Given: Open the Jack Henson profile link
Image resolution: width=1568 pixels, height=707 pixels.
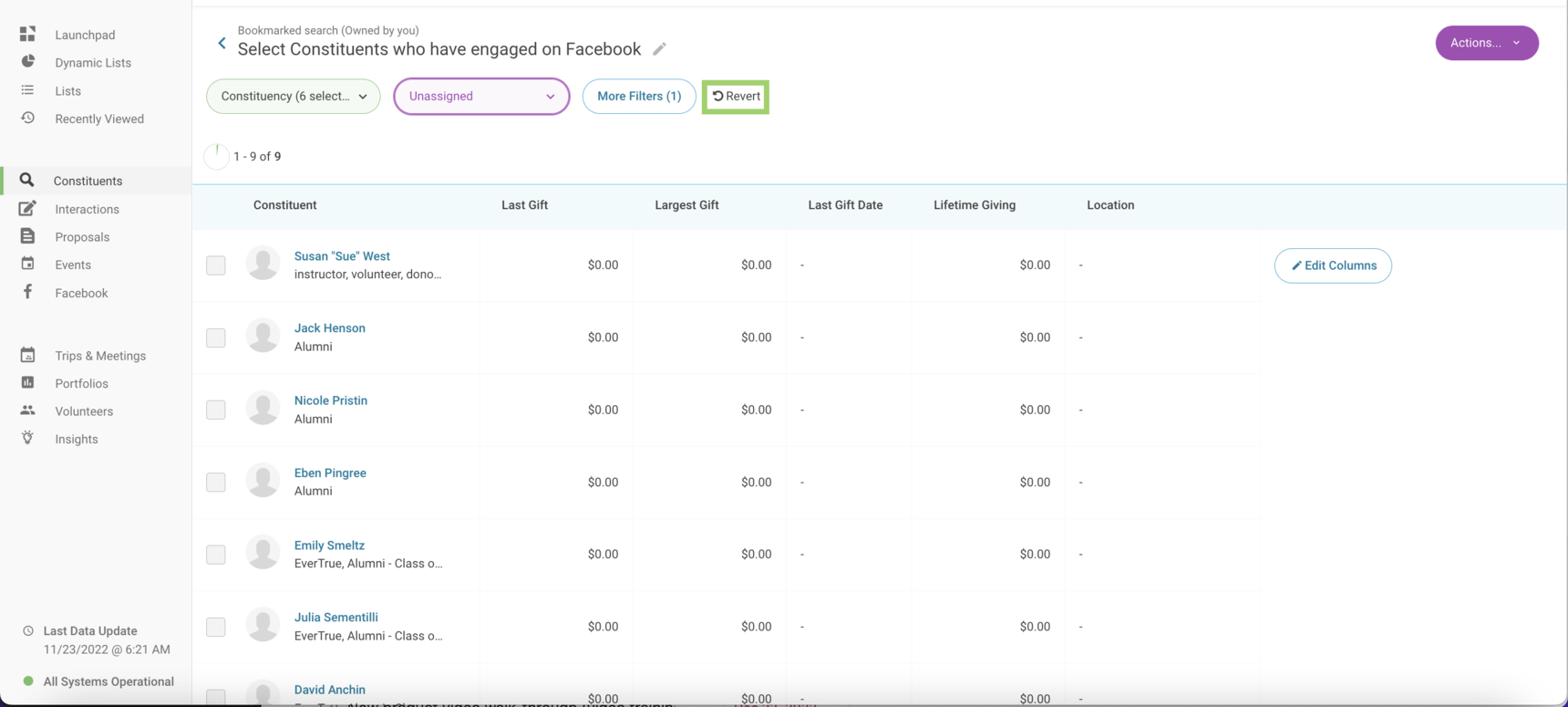Looking at the screenshot, I should [329, 328].
